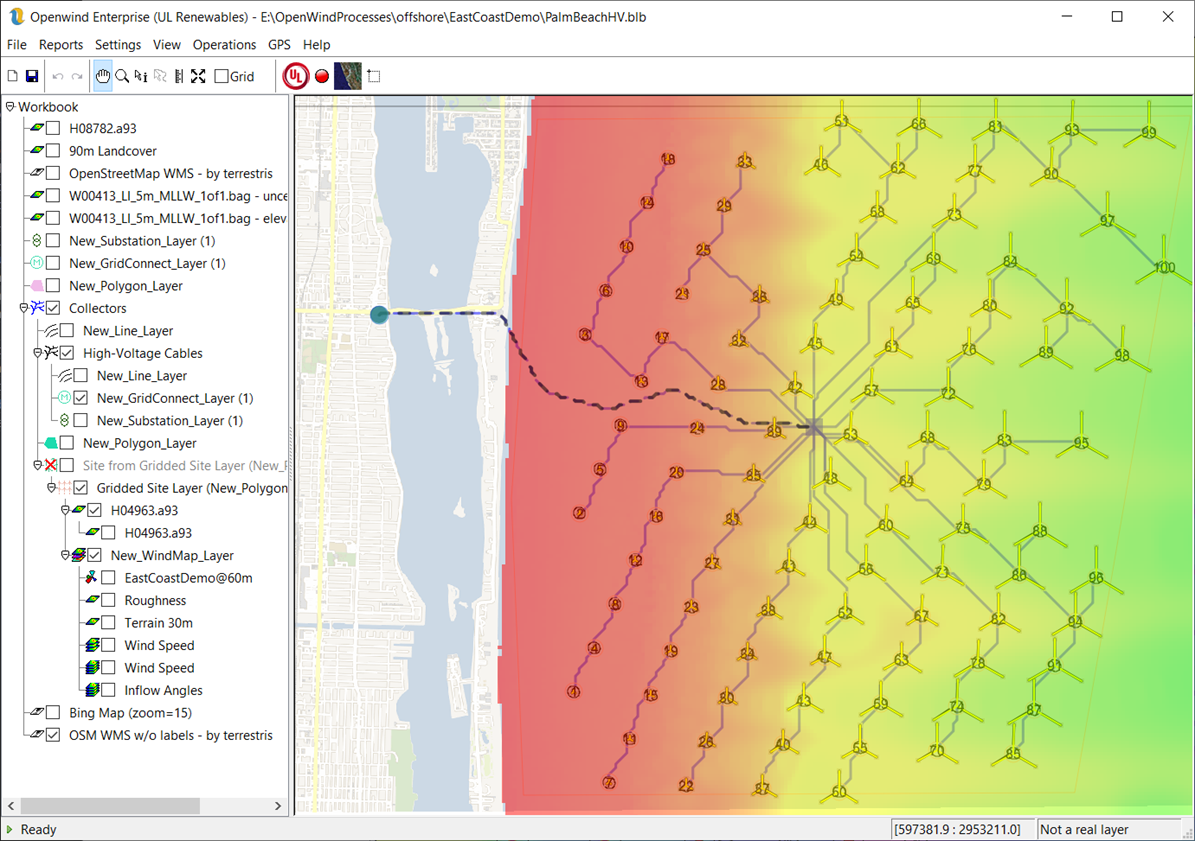Click the Ready status text
Screen dimensions: 1195x841
coord(38,830)
